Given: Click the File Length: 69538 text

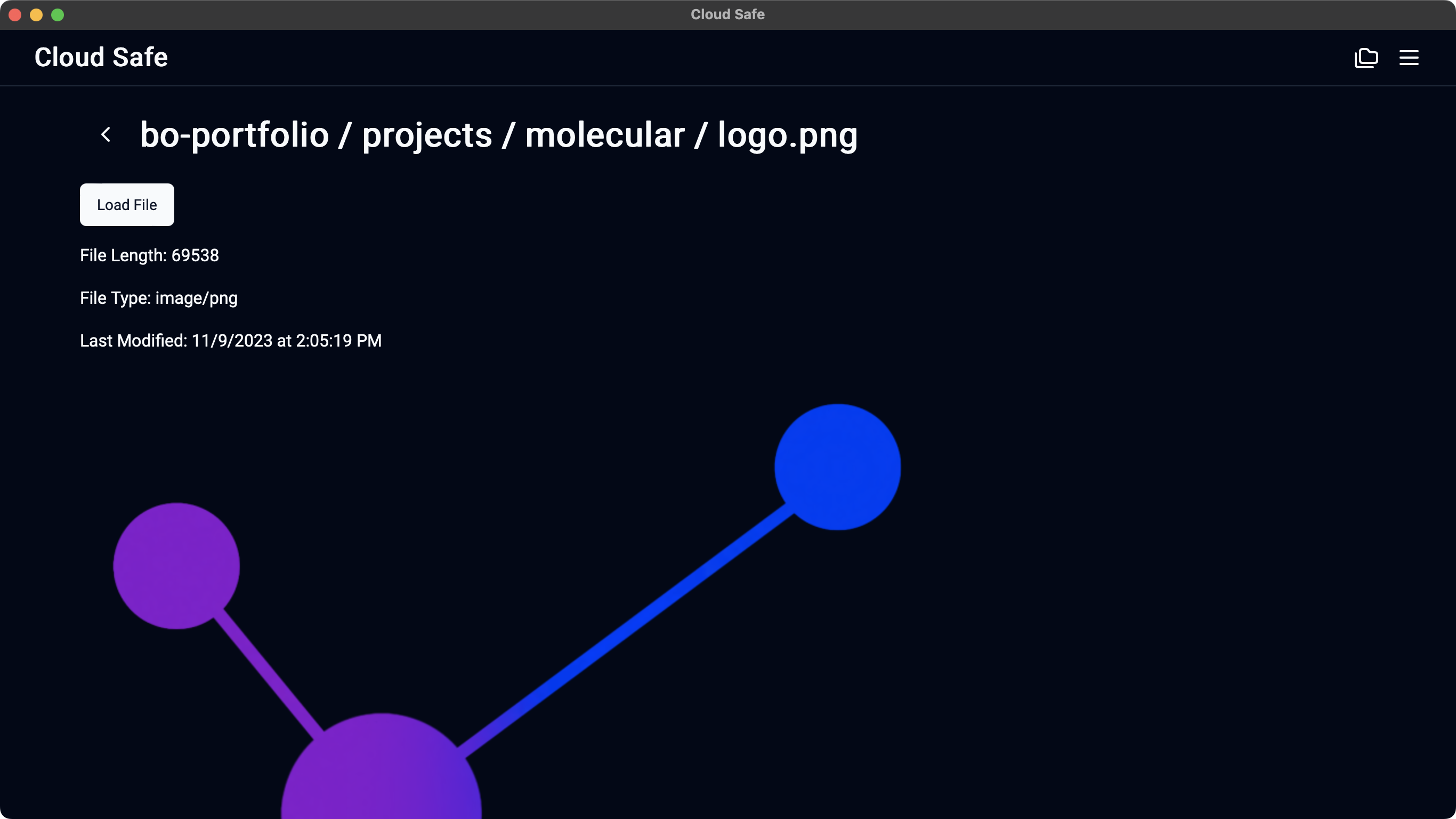Looking at the screenshot, I should pyautogui.click(x=149, y=255).
